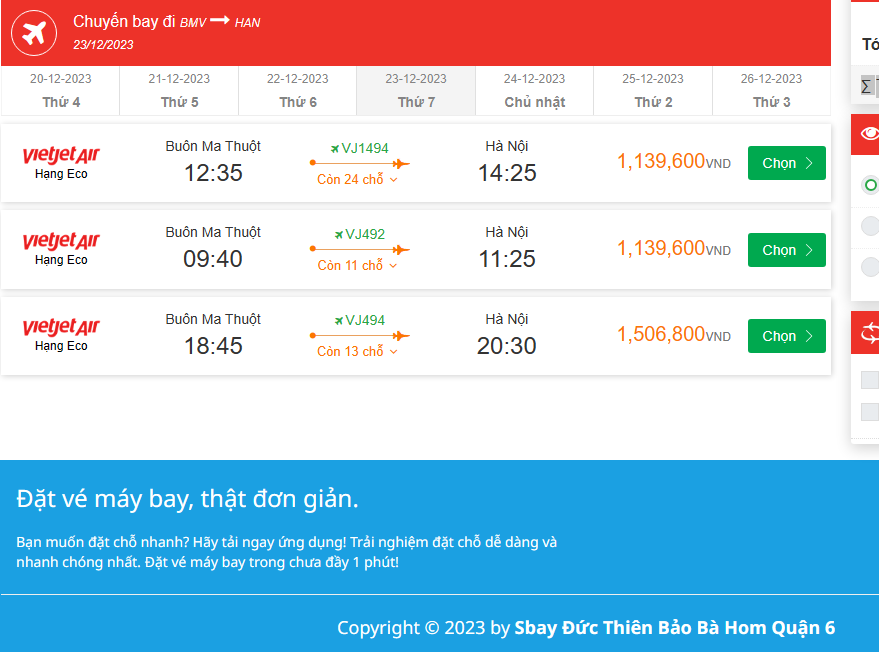
Task: Click the VJ494 flight number
Action: [x=365, y=321]
